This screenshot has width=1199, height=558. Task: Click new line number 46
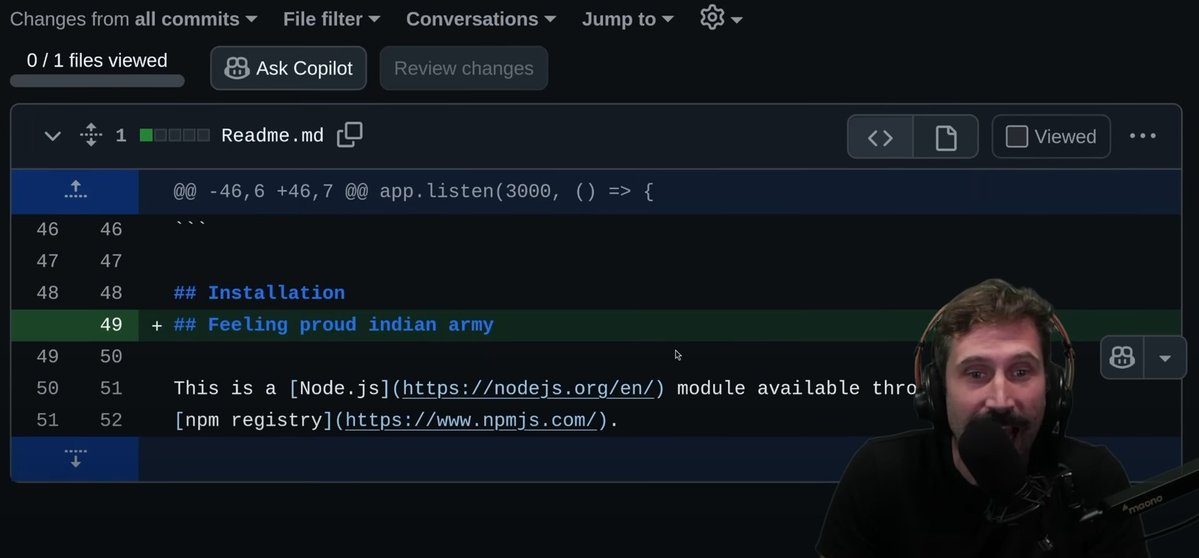click(x=111, y=229)
